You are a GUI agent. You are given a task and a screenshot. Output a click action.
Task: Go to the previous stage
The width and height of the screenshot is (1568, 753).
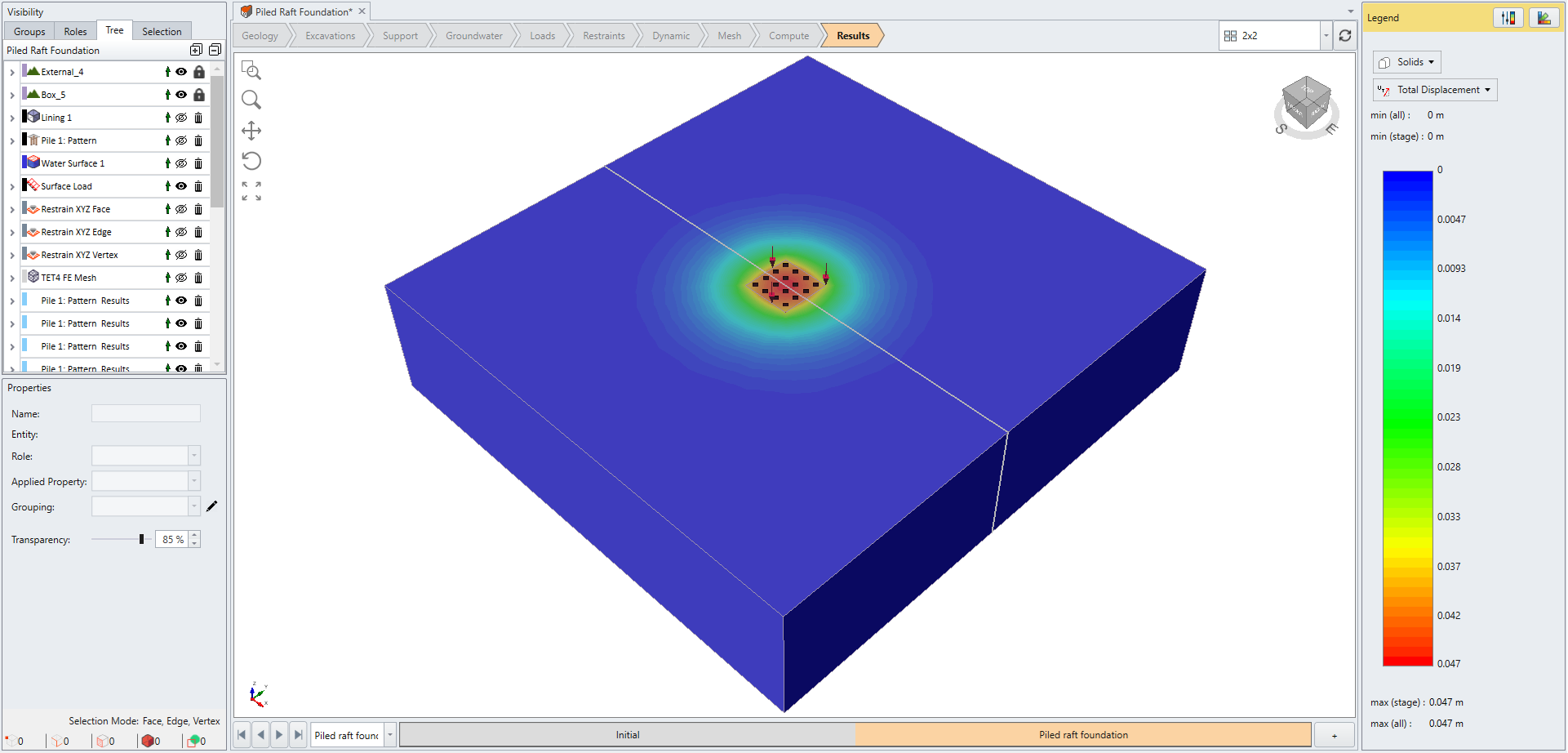[260, 735]
